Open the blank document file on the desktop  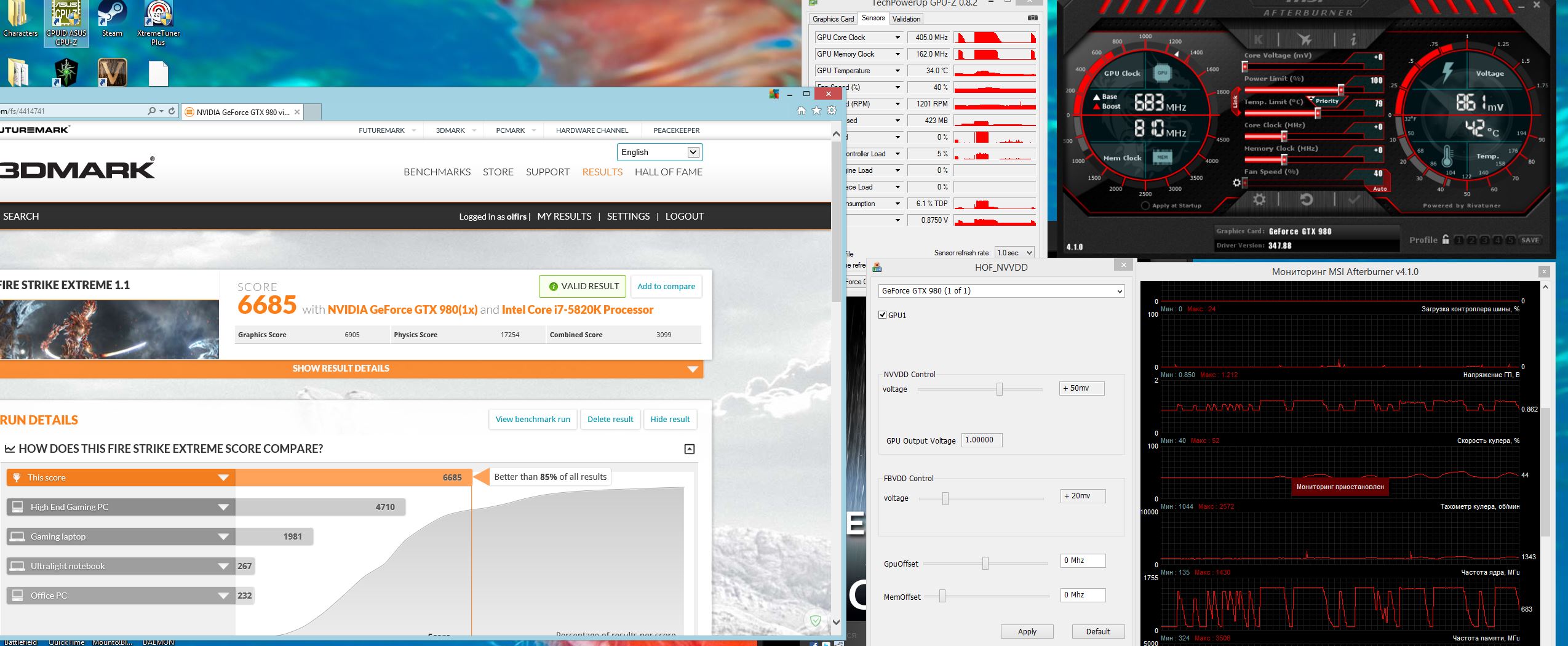tap(158, 73)
